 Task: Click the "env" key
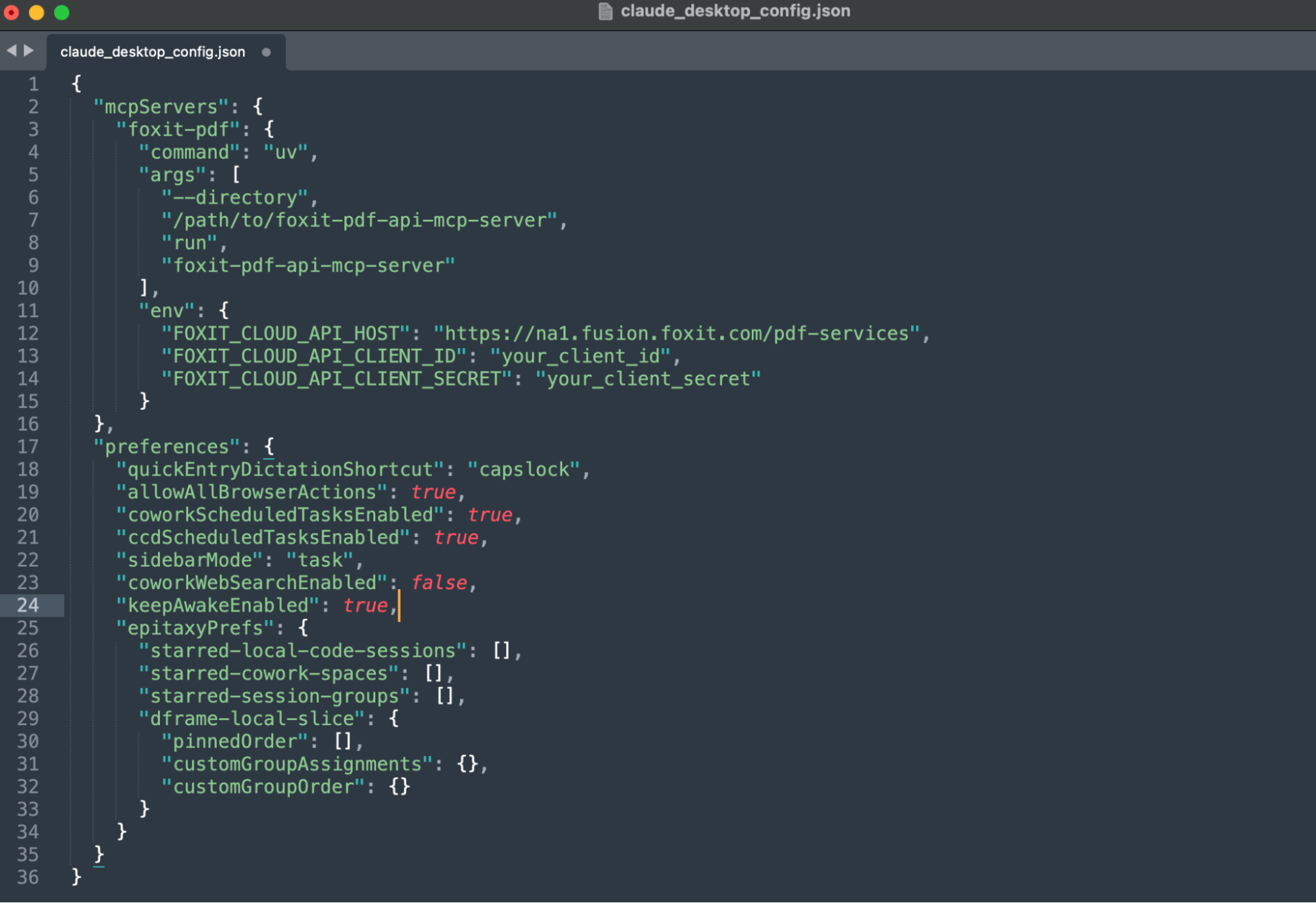[x=167, y=311]
